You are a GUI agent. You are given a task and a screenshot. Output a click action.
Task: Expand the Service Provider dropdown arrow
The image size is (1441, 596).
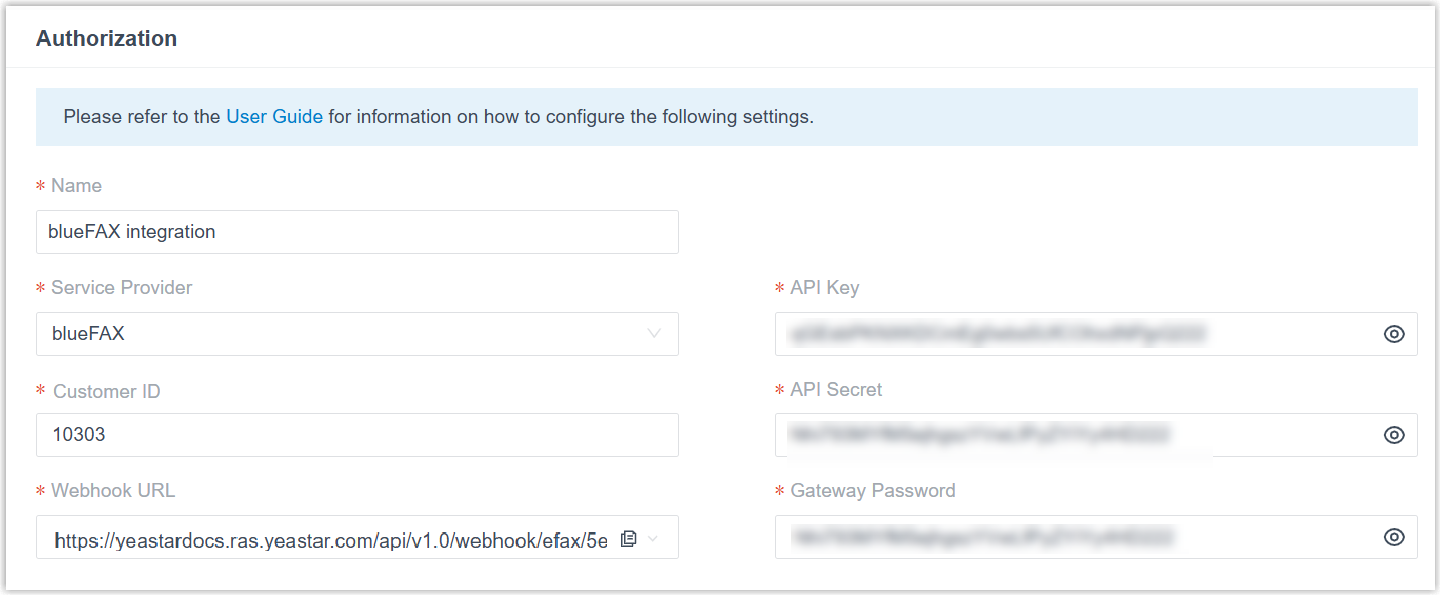click(x=654, y=333)
